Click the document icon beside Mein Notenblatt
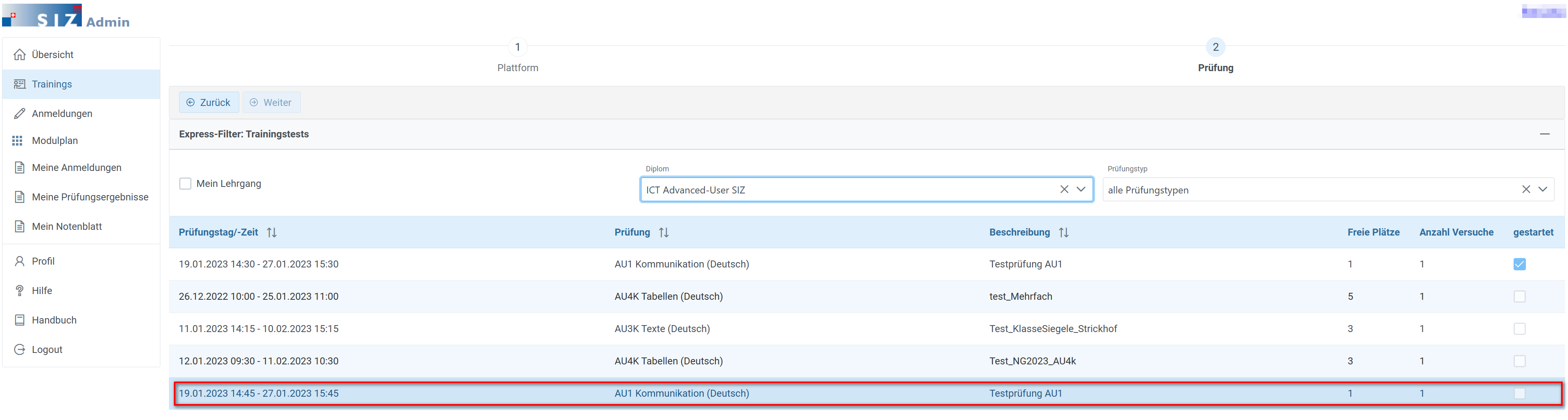 pyautogui.click(x=20, y=227)
